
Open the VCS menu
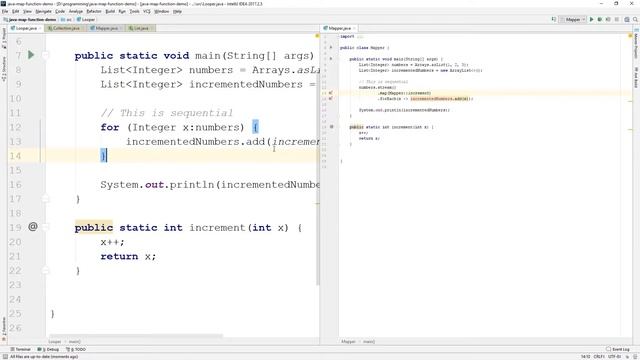click(147, 11)
